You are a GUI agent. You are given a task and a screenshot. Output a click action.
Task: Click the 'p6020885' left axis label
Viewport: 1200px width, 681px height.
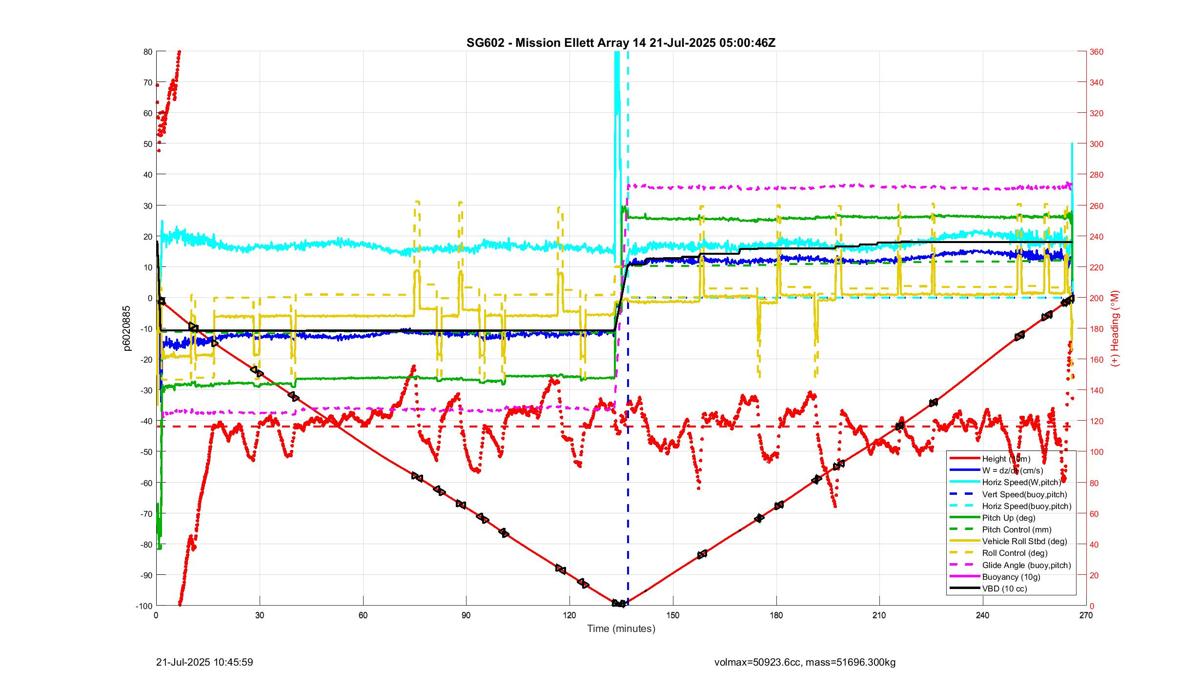tap(129, 328)
